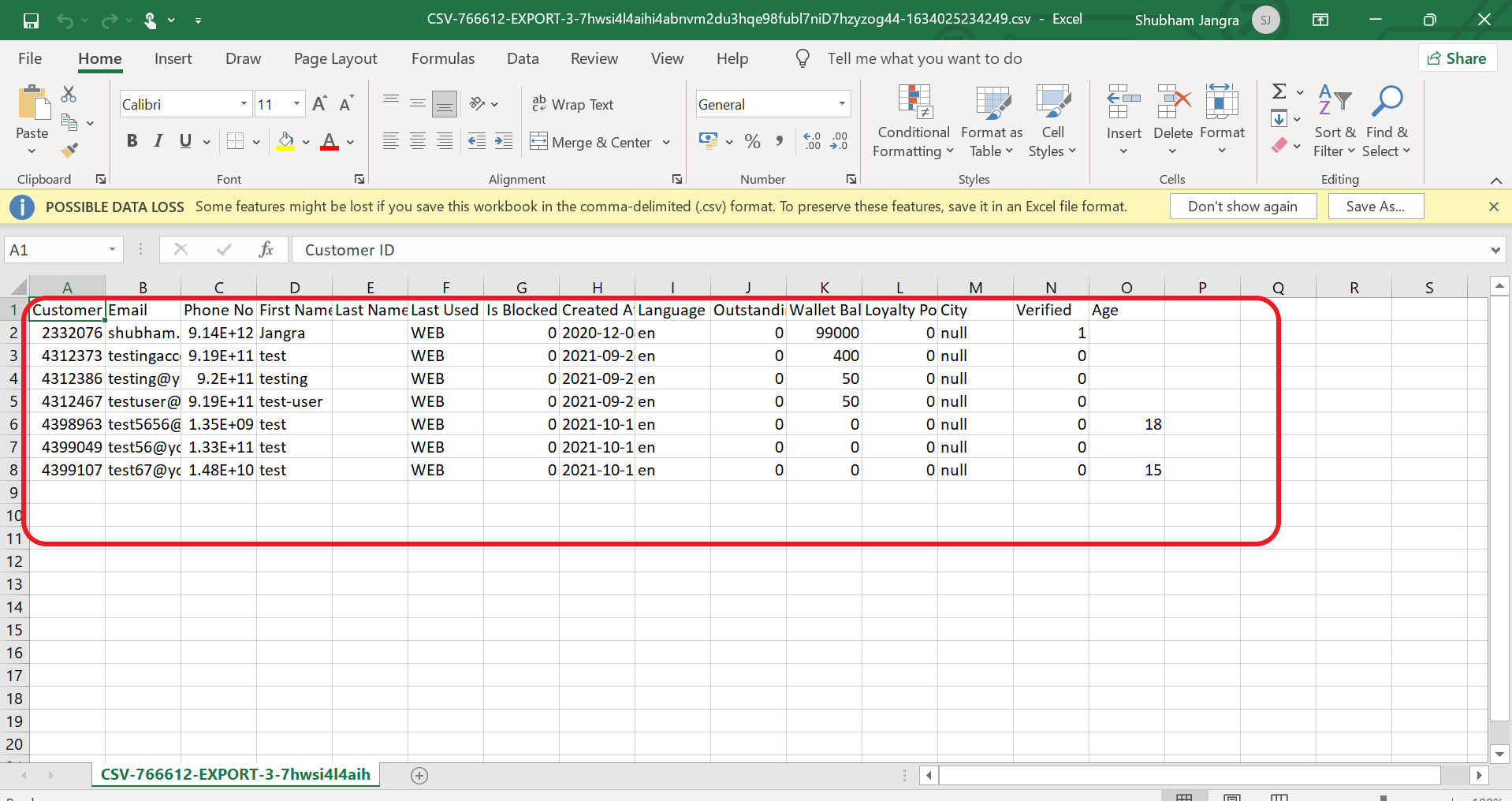Viewport: 1512px width, 801px height.
Task: Click Increase Decimal icon
Action: pos(812,141)
